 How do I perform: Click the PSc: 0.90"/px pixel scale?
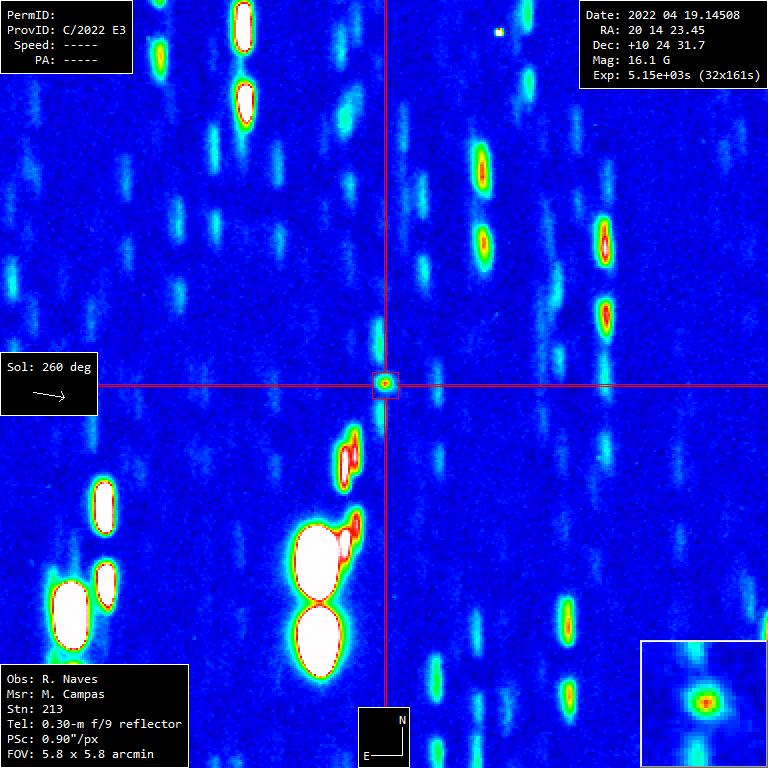[x=52, y=739]
